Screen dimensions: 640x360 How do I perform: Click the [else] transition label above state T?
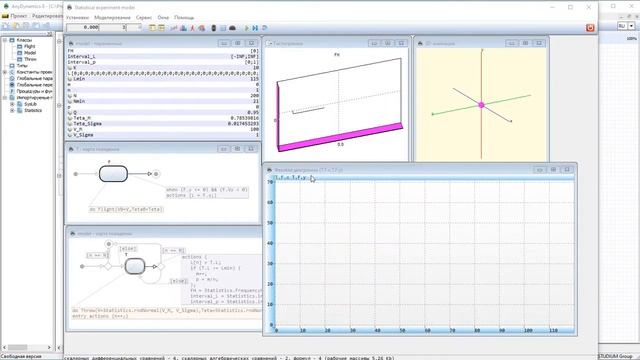tap(128, 249)
